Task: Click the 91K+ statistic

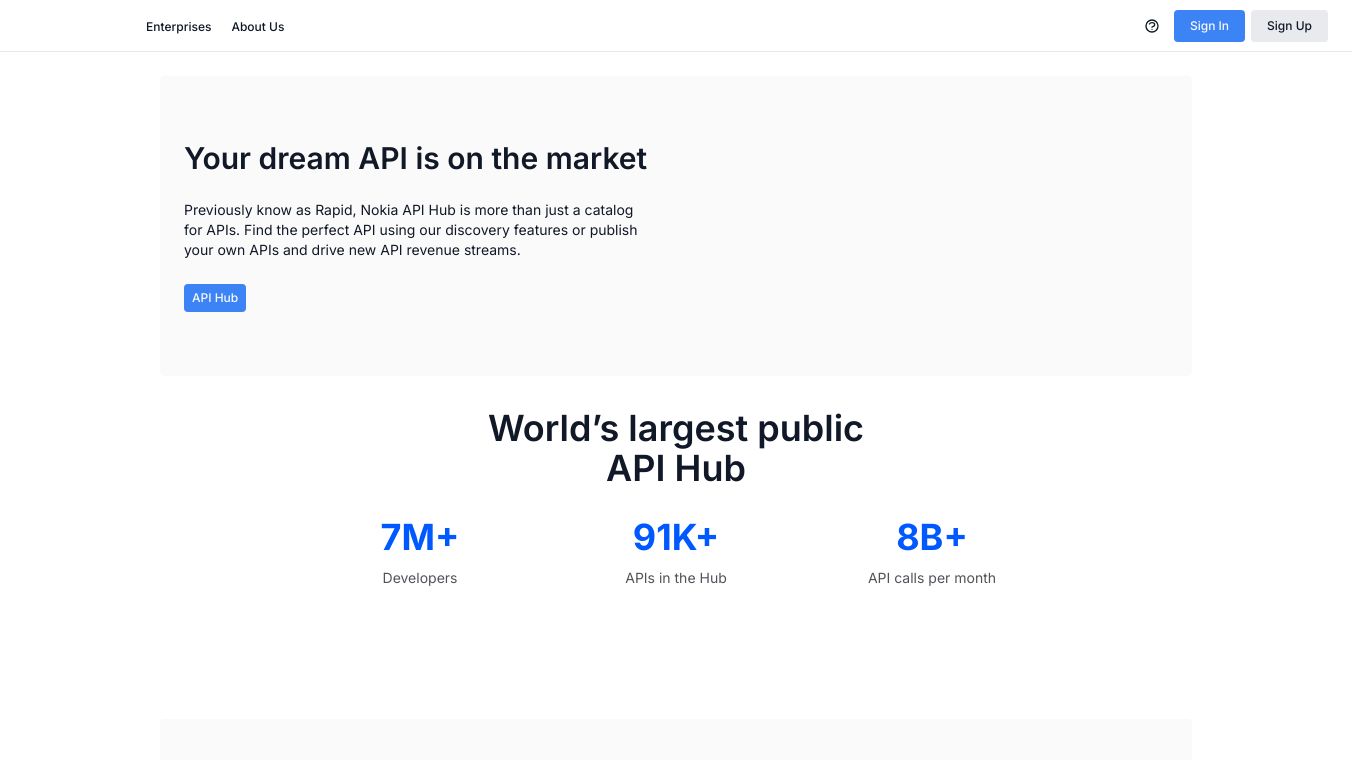Action: [675, 537]
